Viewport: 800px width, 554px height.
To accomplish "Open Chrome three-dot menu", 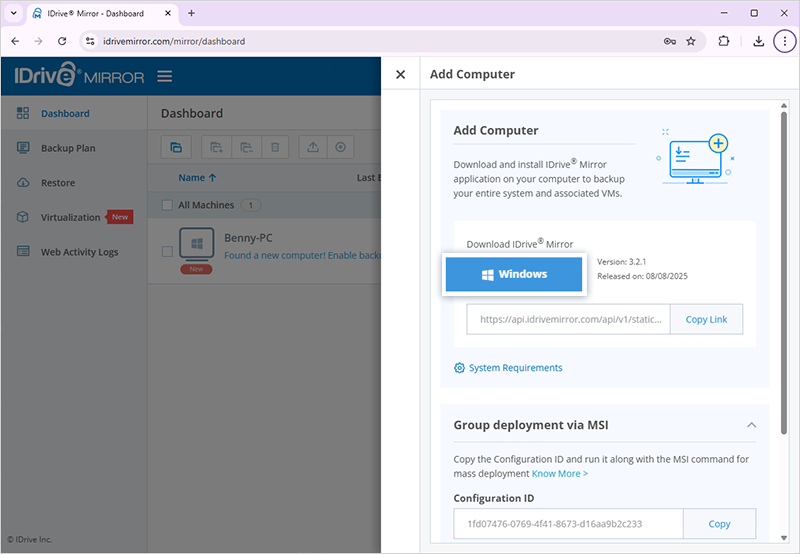I will (x=785, y=41).
